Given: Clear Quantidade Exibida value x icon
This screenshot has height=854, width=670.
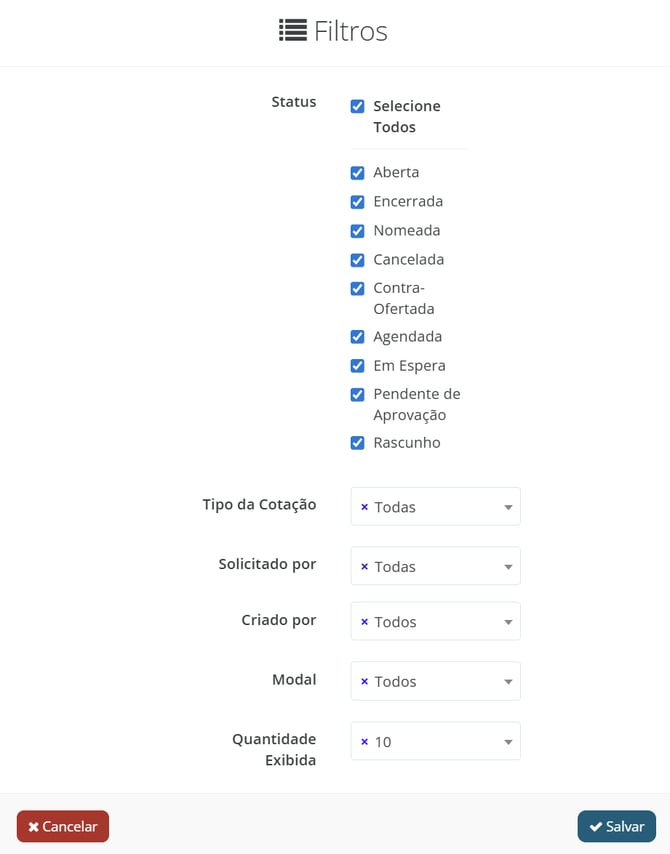Looking at the screenshot, I should point(364,742).
